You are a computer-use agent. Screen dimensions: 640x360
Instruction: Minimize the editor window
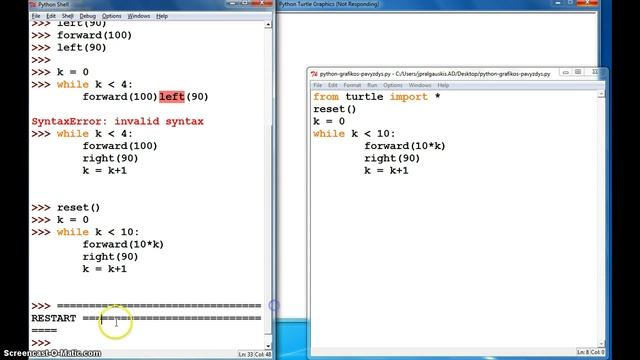(565, 72)
